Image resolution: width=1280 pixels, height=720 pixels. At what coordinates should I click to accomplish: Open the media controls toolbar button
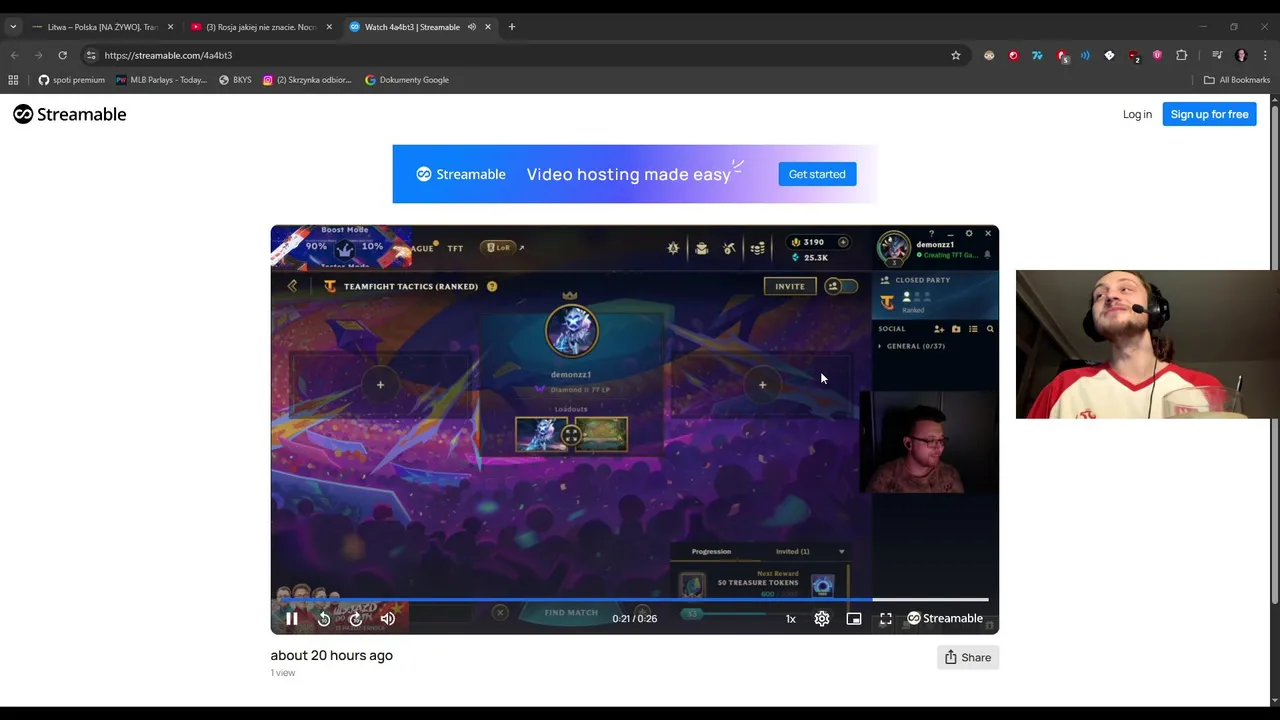(x=1217, y=55)
